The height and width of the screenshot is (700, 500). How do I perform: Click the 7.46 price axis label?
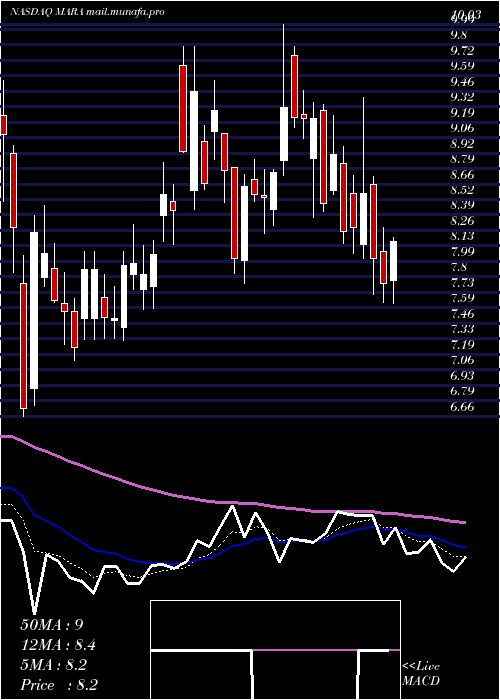coord(462,313)
